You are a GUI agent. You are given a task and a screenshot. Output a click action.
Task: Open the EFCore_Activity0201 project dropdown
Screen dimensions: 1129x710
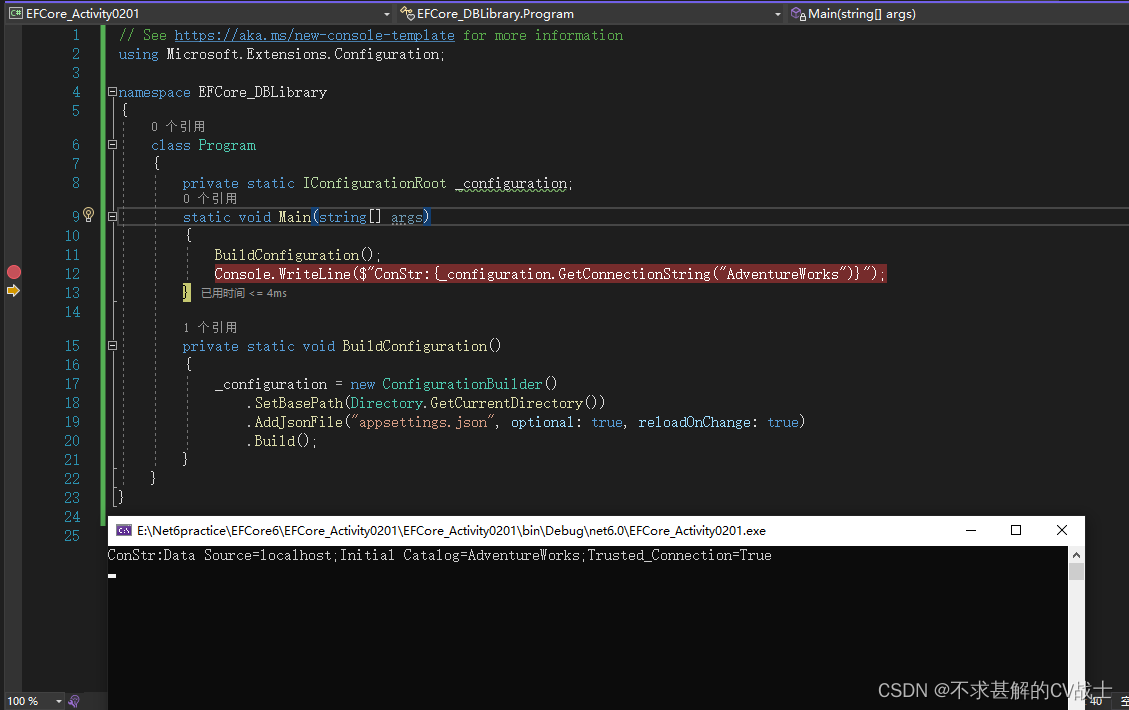(387, 13)
